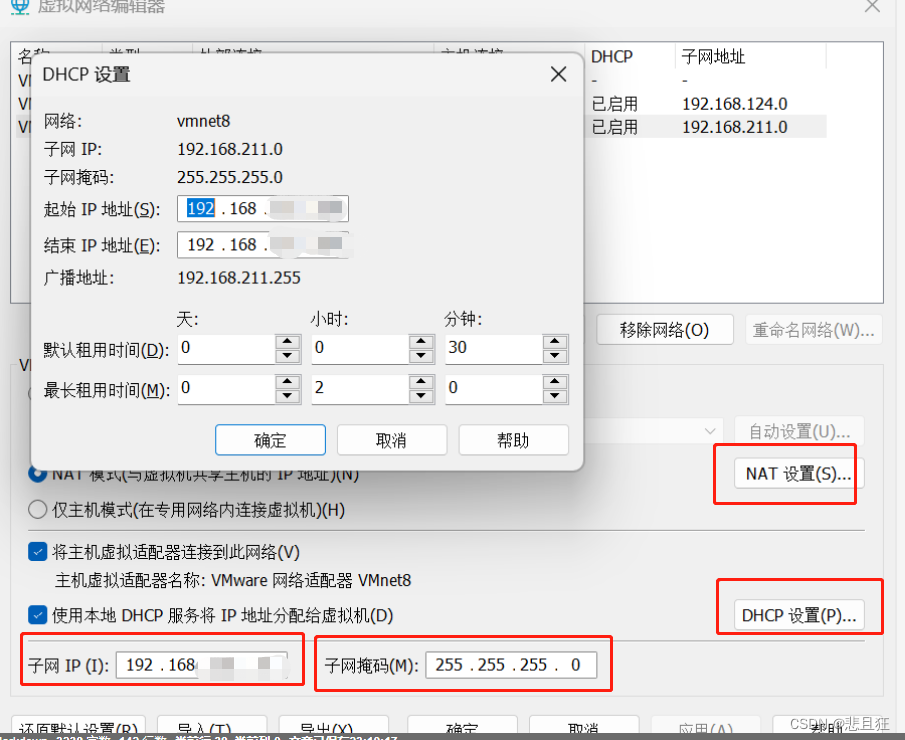This screenshot has height=740, width=905.
Task: Decrease max lease minutes down arrow
Action: (555, 395)
